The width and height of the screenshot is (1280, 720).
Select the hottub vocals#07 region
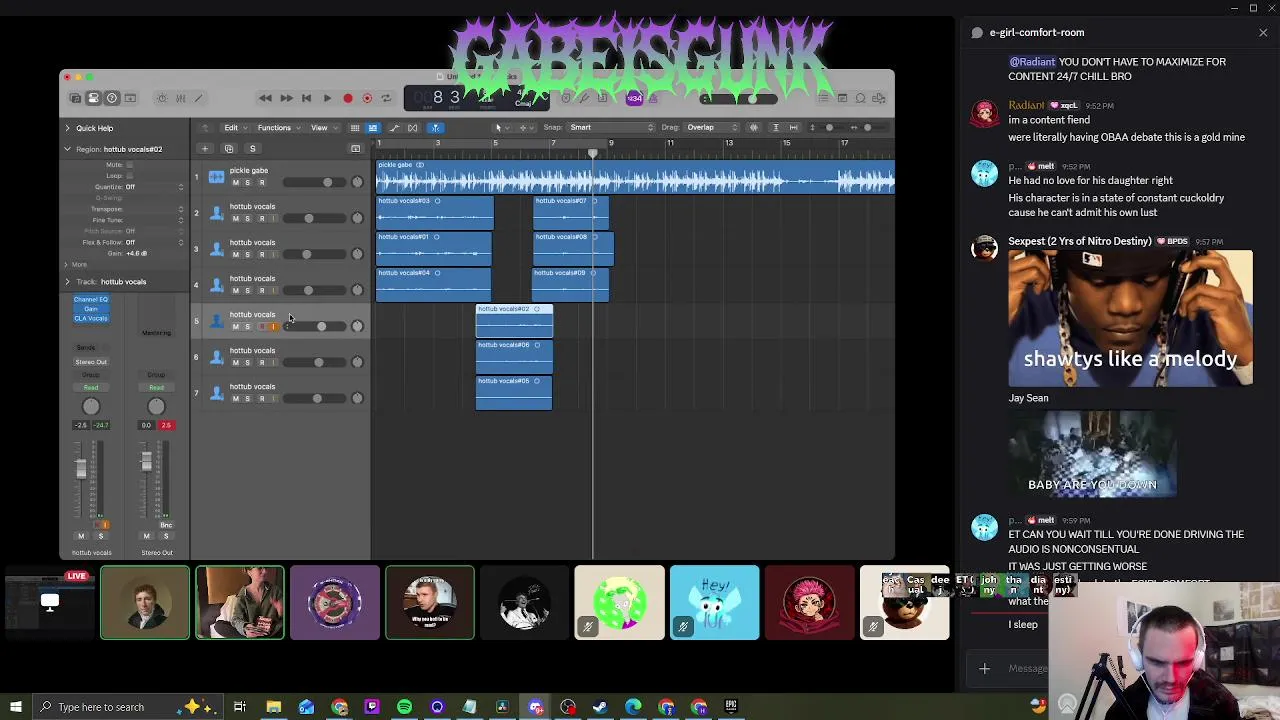click(x=572, y=212)
